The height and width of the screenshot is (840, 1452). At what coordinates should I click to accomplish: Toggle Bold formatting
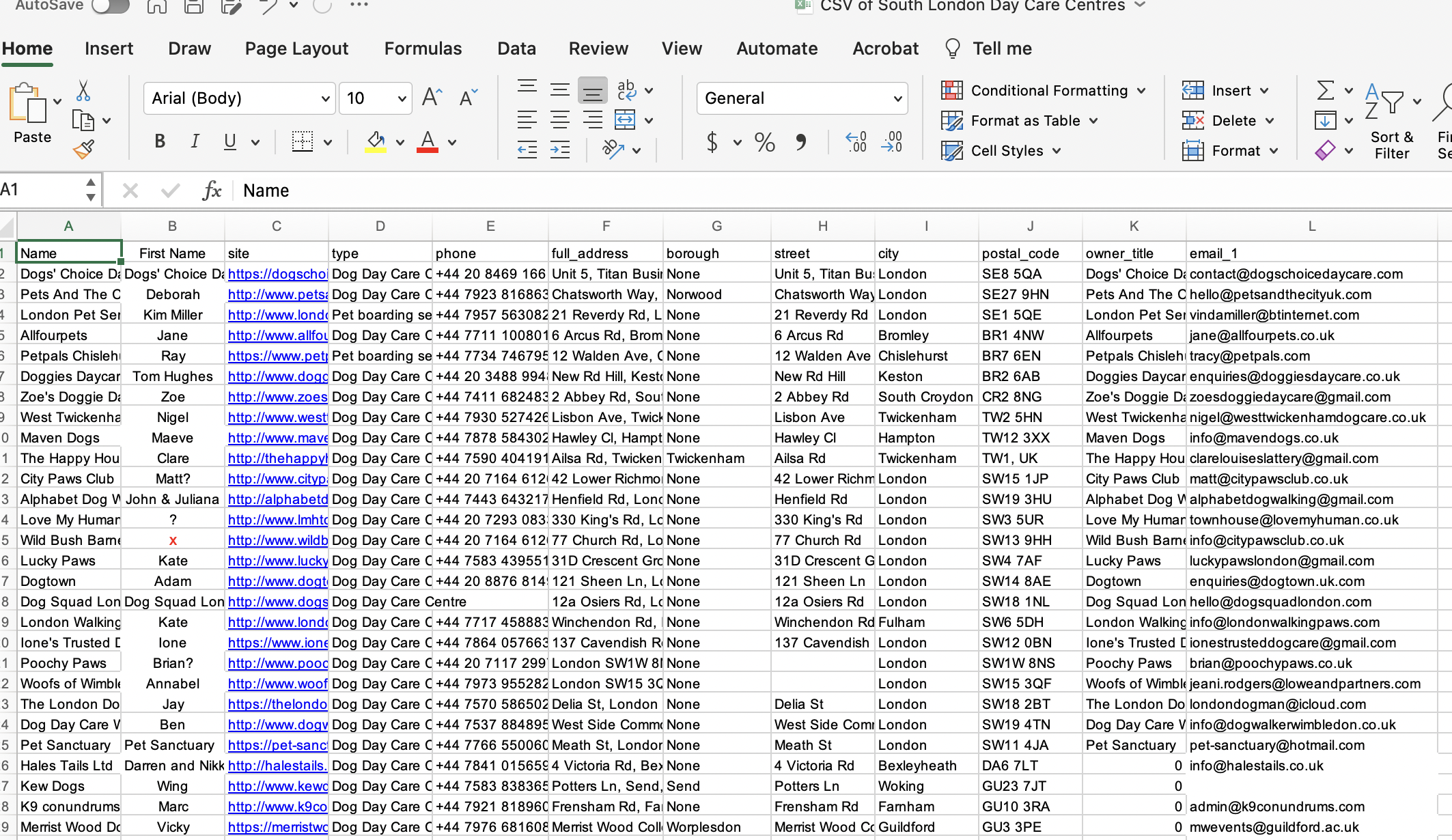coord(160,141)
